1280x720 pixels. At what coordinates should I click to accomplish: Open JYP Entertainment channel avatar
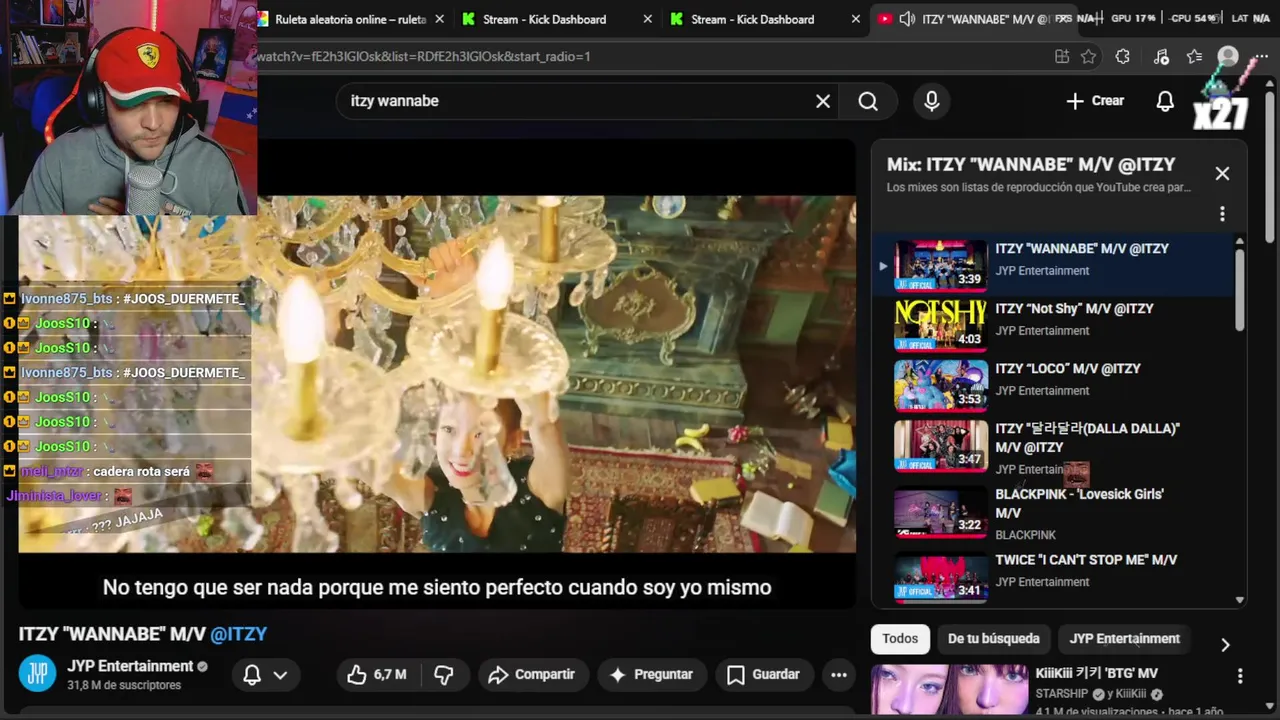pos(37,674)
